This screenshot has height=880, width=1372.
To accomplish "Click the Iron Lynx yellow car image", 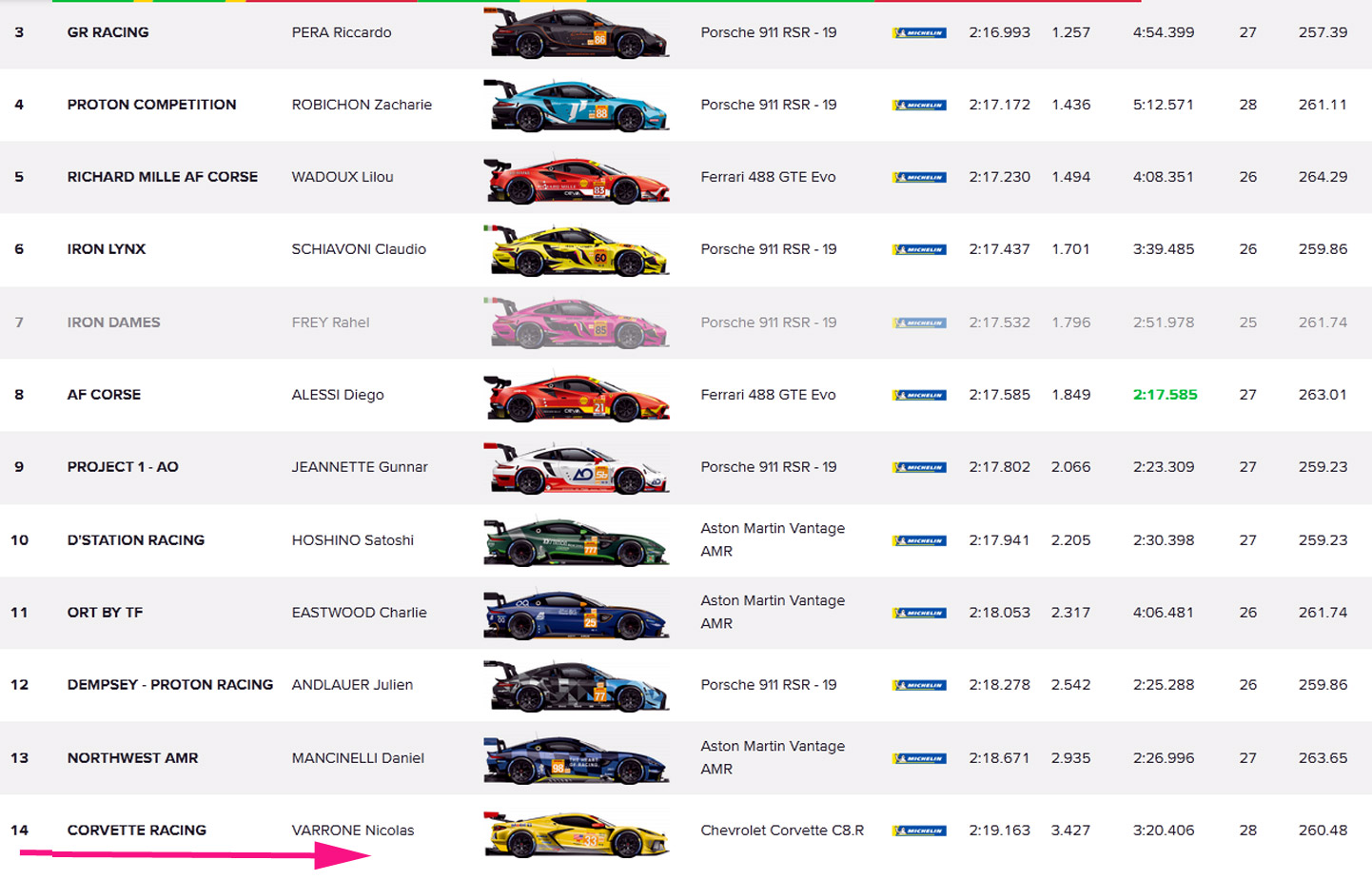I will click(577, 250).
